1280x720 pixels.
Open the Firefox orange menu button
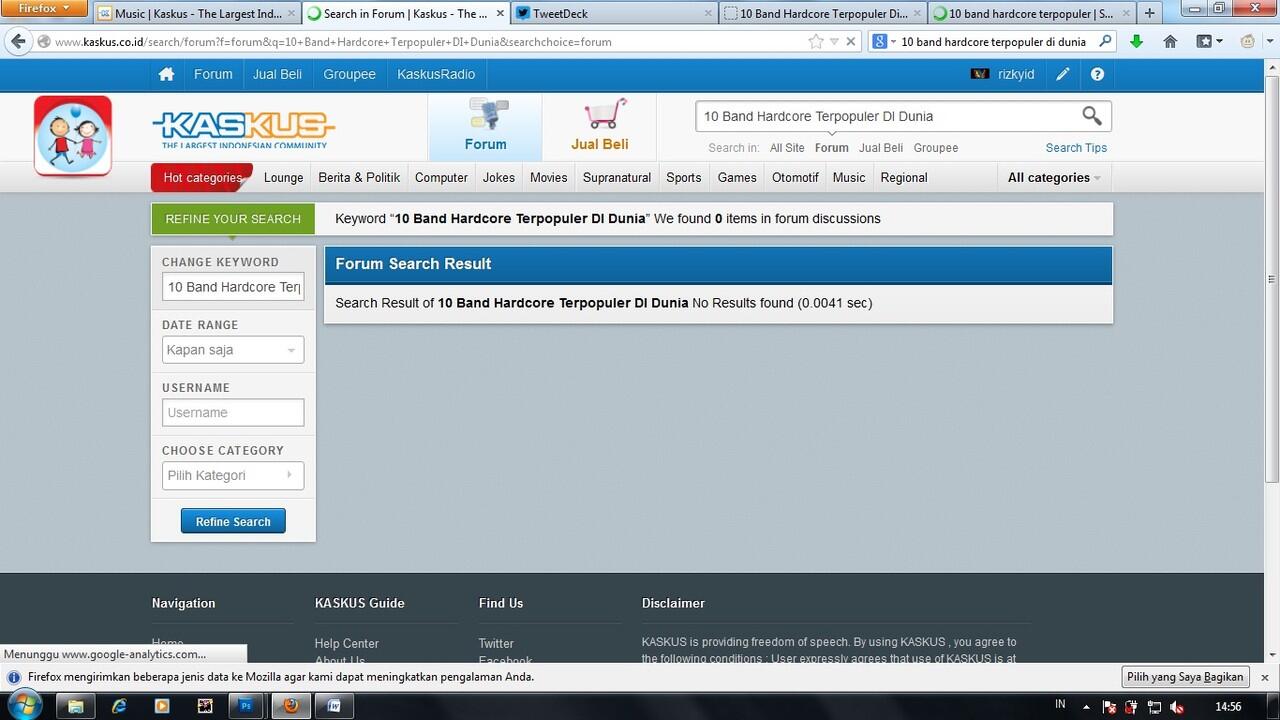point(45,8)
